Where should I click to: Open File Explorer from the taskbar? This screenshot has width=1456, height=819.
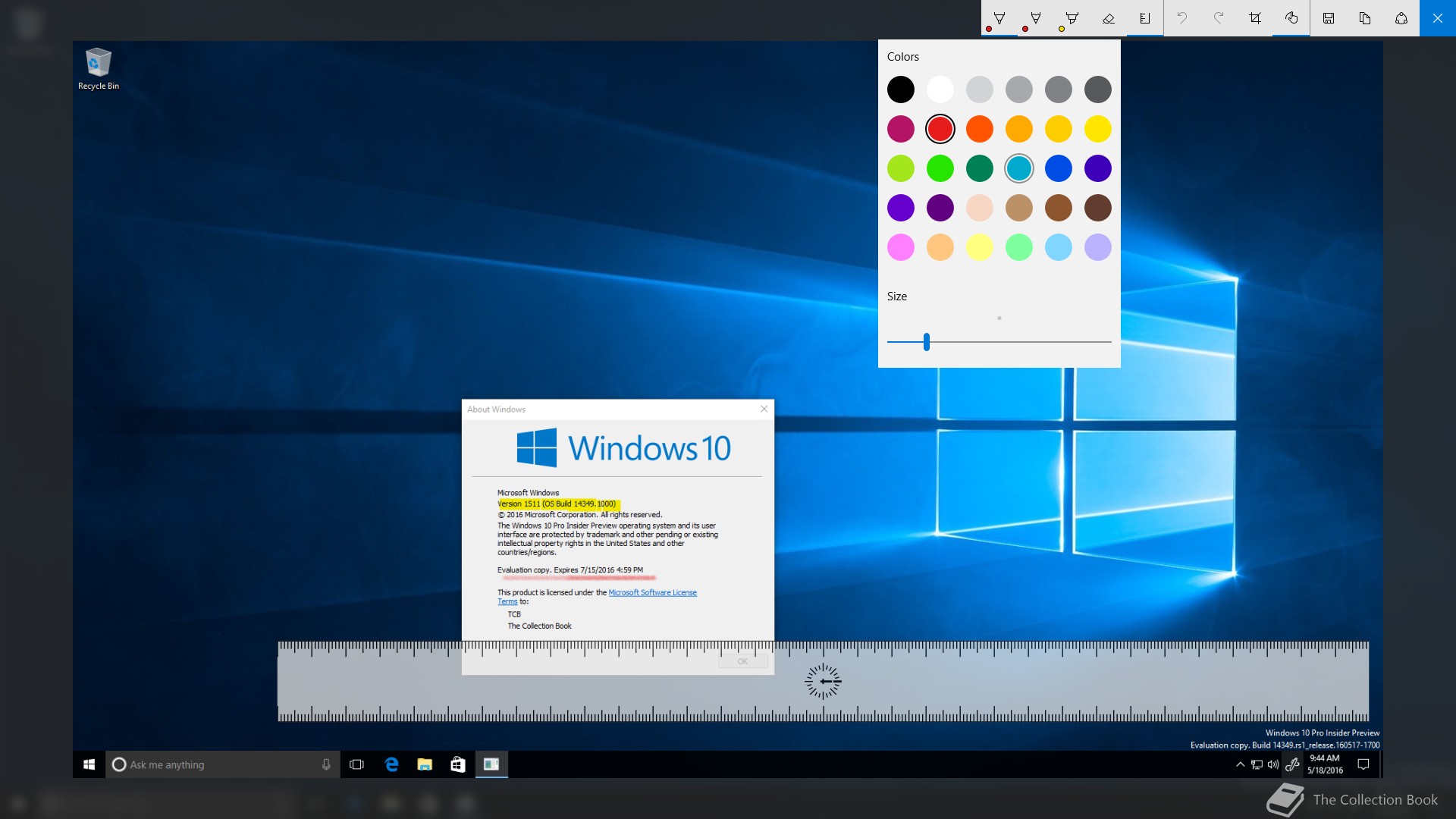click(425, 764)
